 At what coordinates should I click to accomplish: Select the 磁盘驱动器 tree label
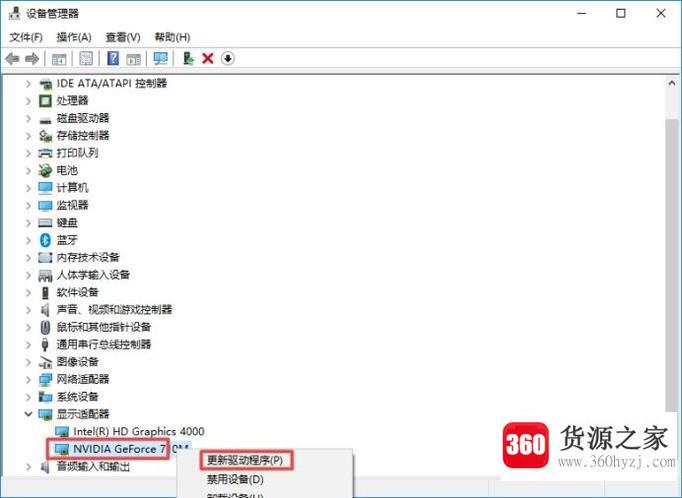83,118
